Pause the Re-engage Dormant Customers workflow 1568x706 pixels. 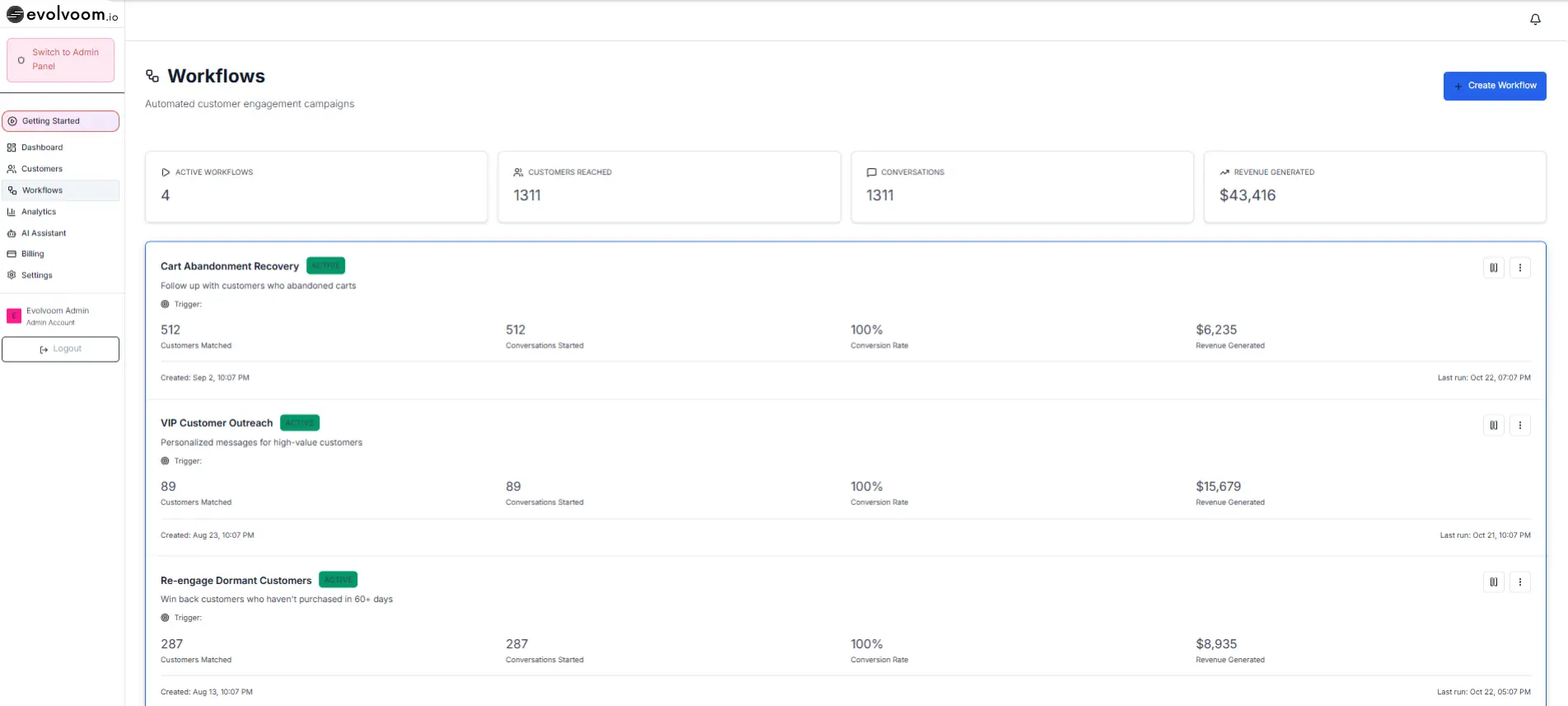[1494, 582]
